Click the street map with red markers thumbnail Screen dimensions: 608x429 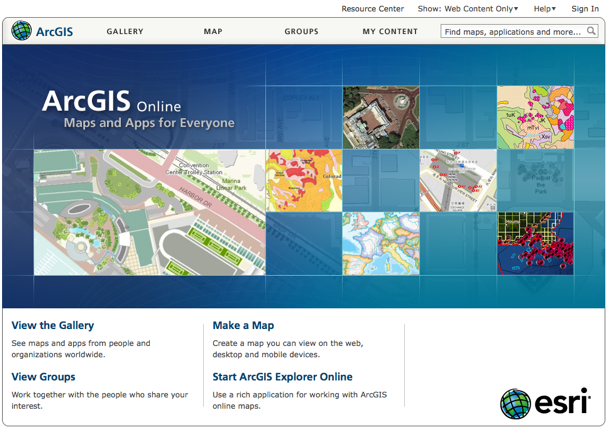click(458, 181)
